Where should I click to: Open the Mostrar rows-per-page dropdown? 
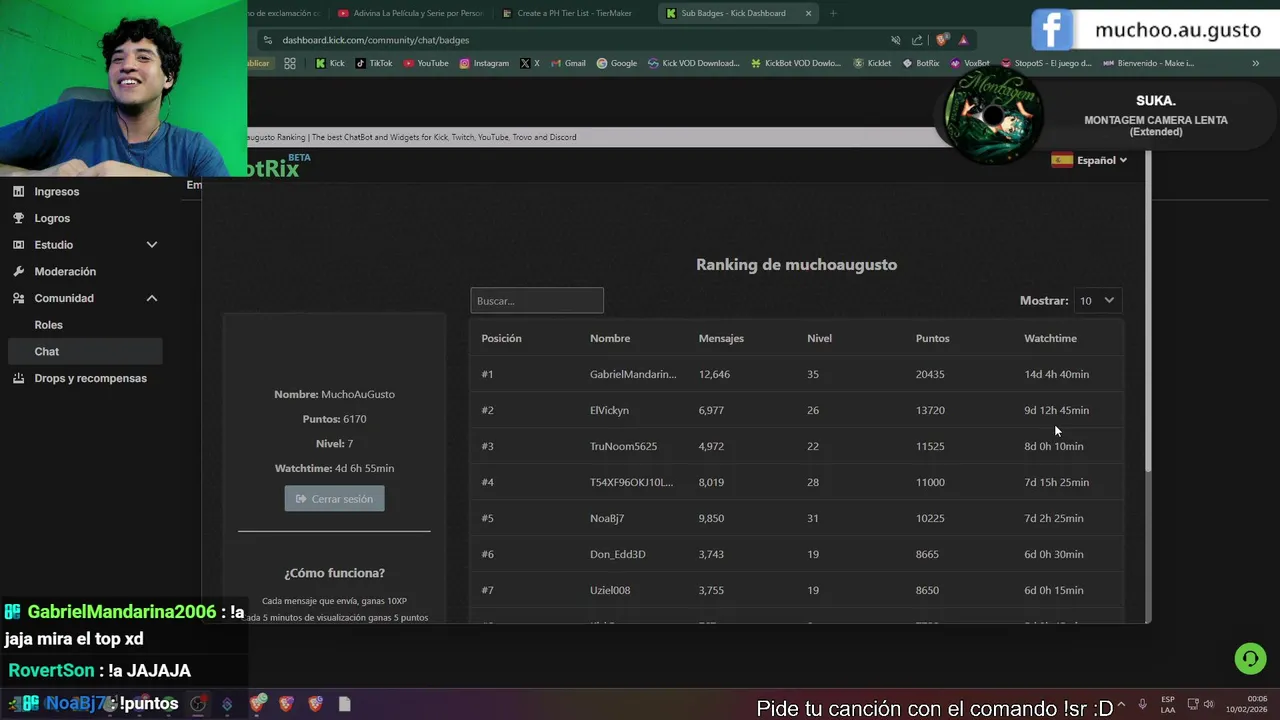[1097, 301]
